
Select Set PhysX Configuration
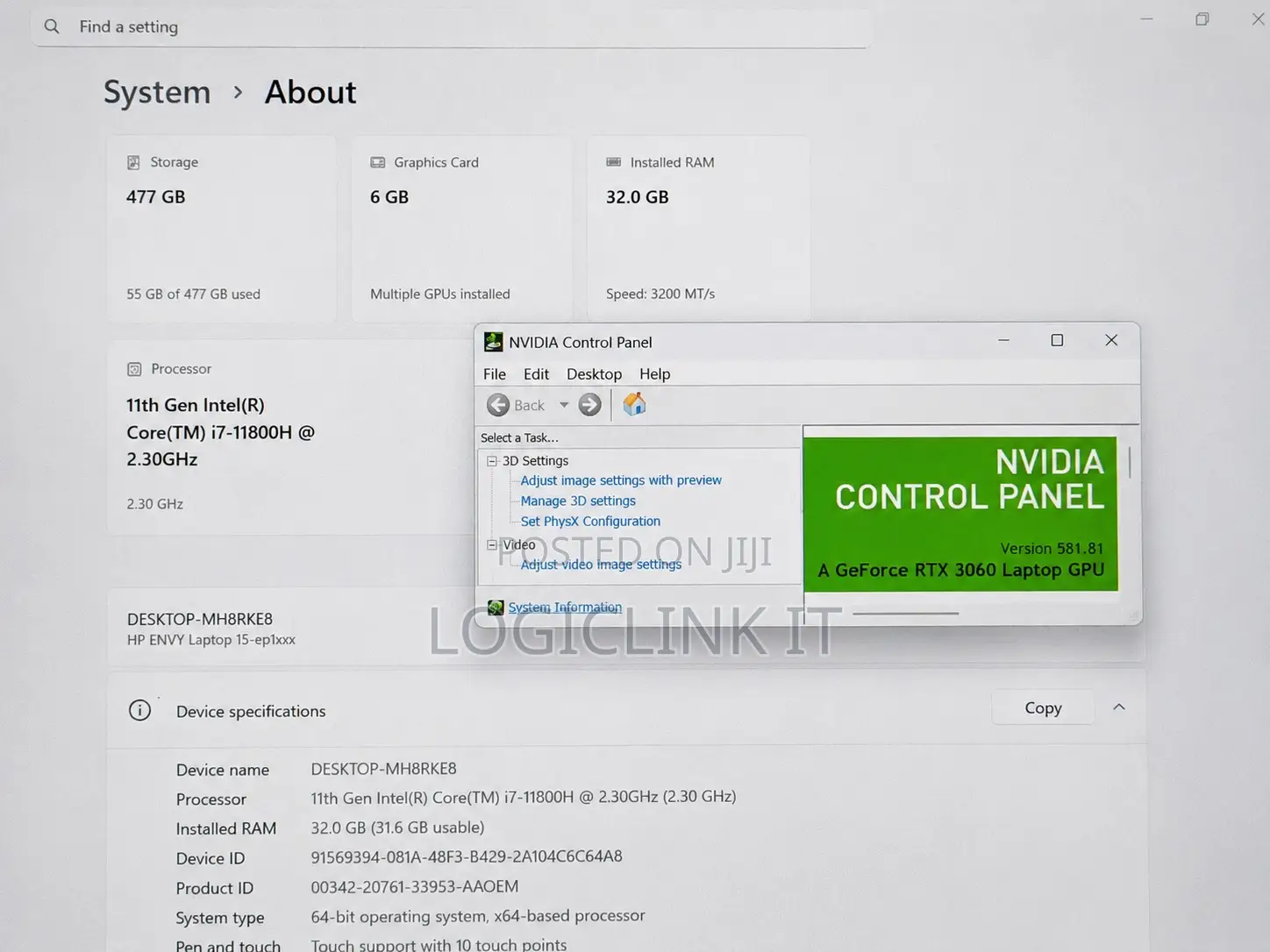click(590, 521)
